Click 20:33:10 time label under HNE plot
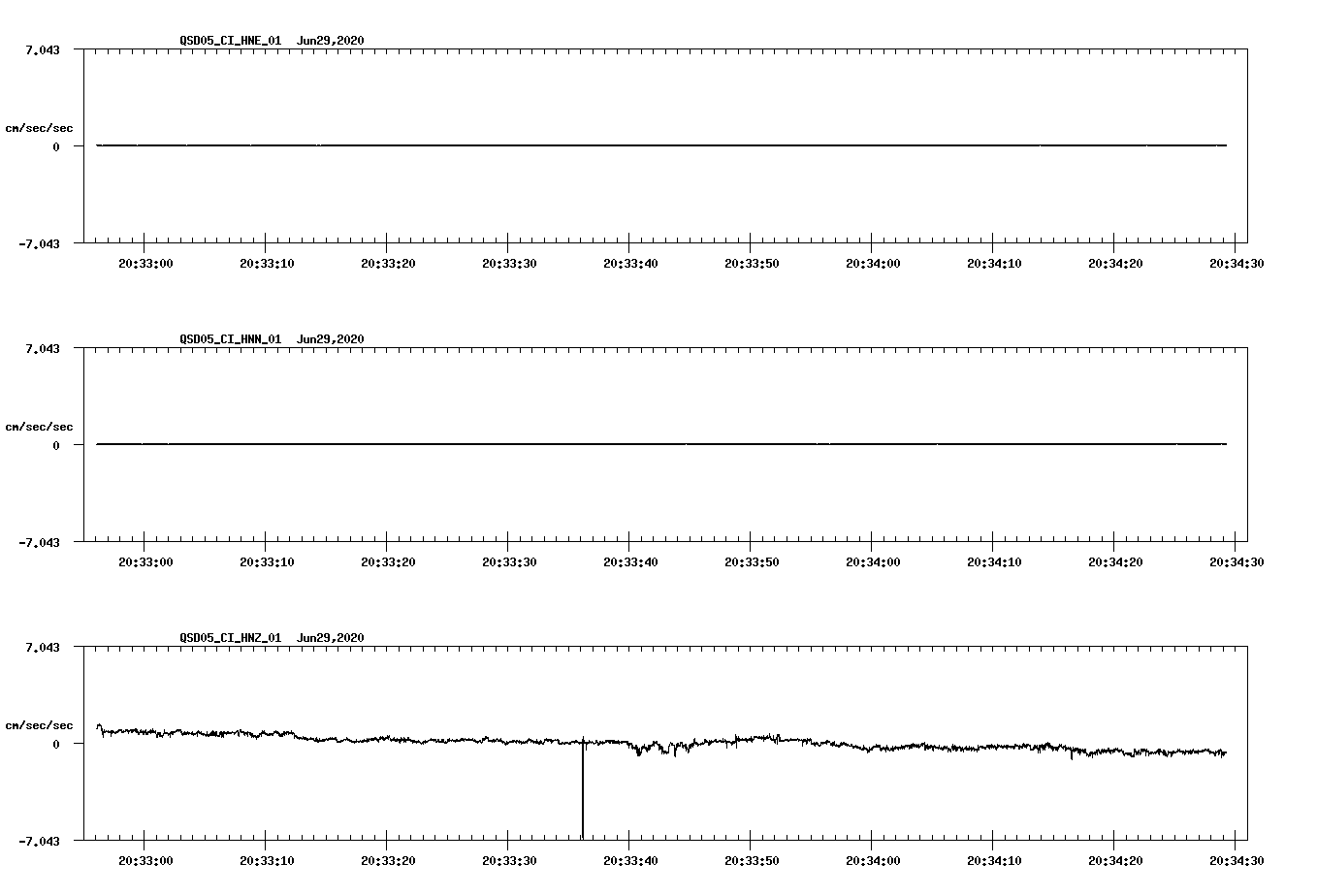Screen dimensions: 1317x896 (267, 263)
